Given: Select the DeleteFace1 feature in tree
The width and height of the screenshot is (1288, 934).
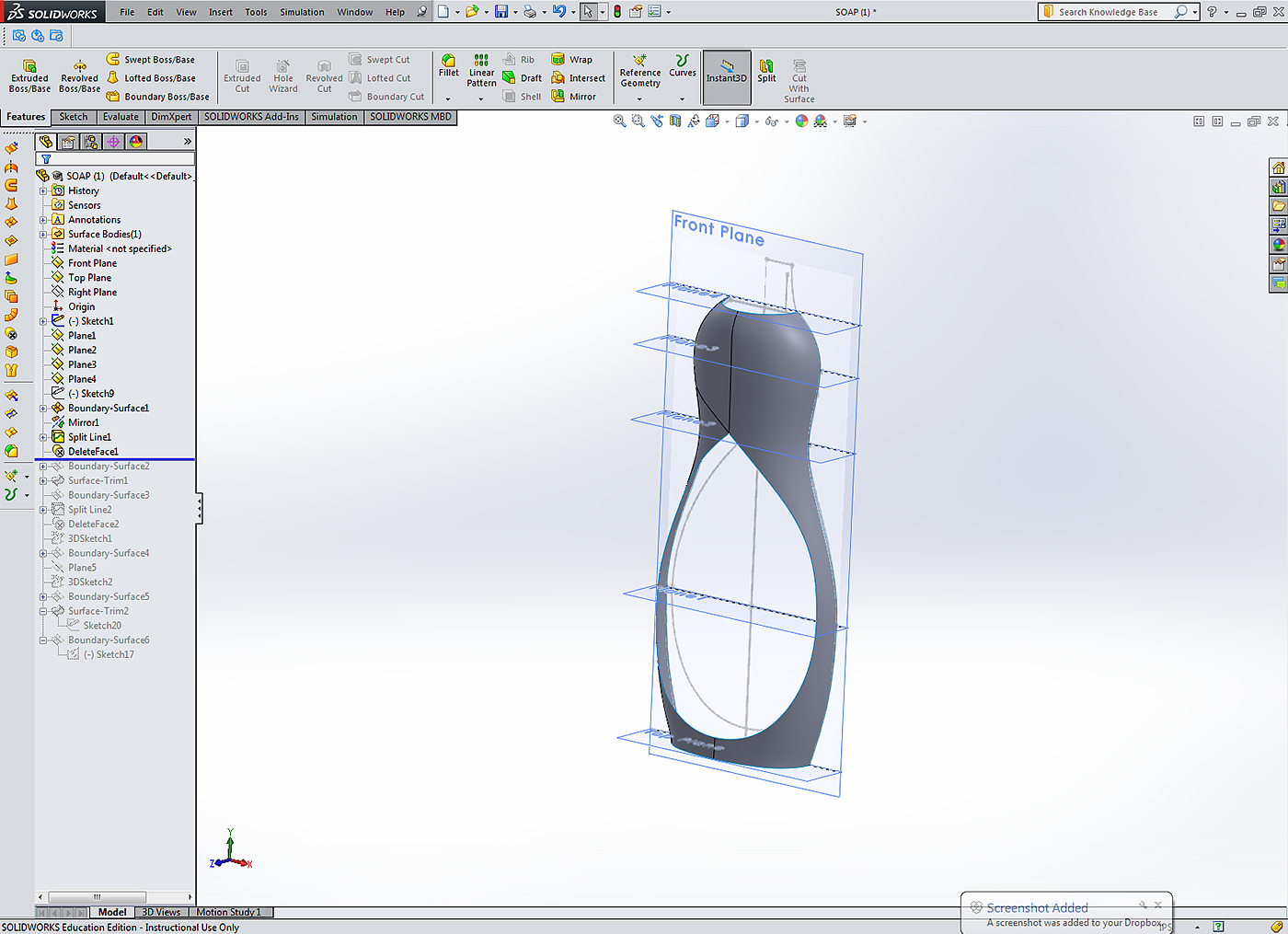Looking at the screenshot, I should tap(93, 452).
